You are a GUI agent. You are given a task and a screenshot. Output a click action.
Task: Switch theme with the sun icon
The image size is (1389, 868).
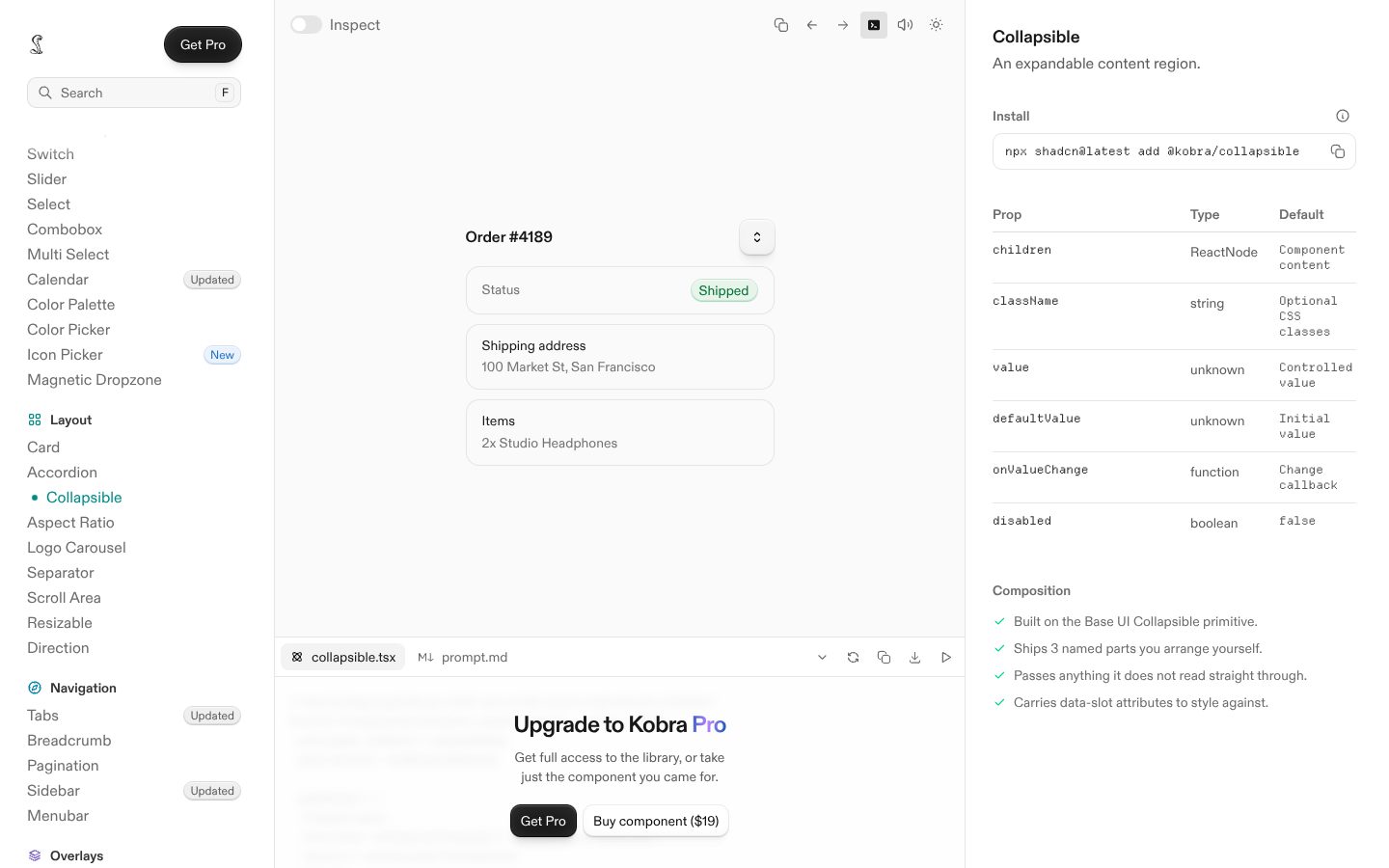pos(936,25)
